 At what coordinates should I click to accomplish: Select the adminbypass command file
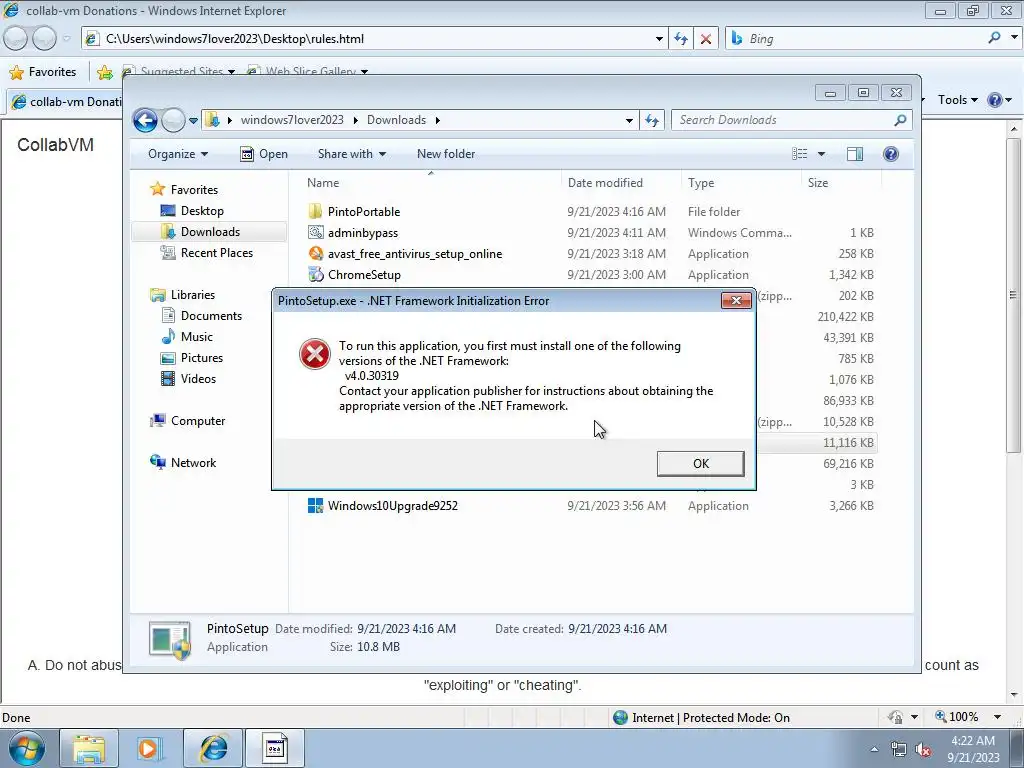coord(362,232)
